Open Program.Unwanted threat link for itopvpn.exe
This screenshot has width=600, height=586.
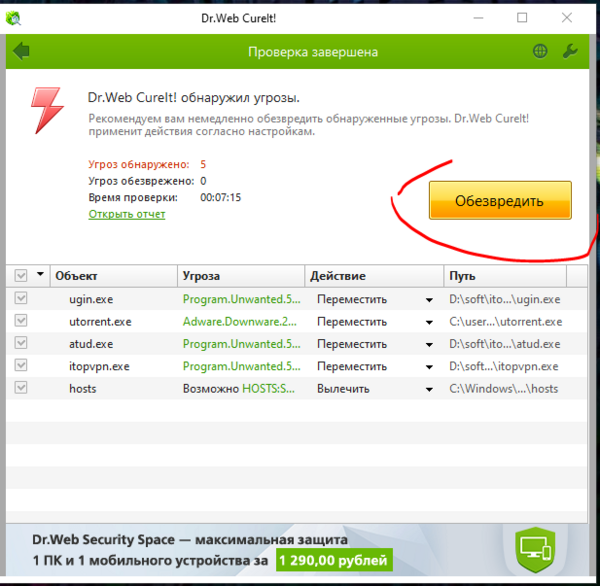click(x=241, y=367)
